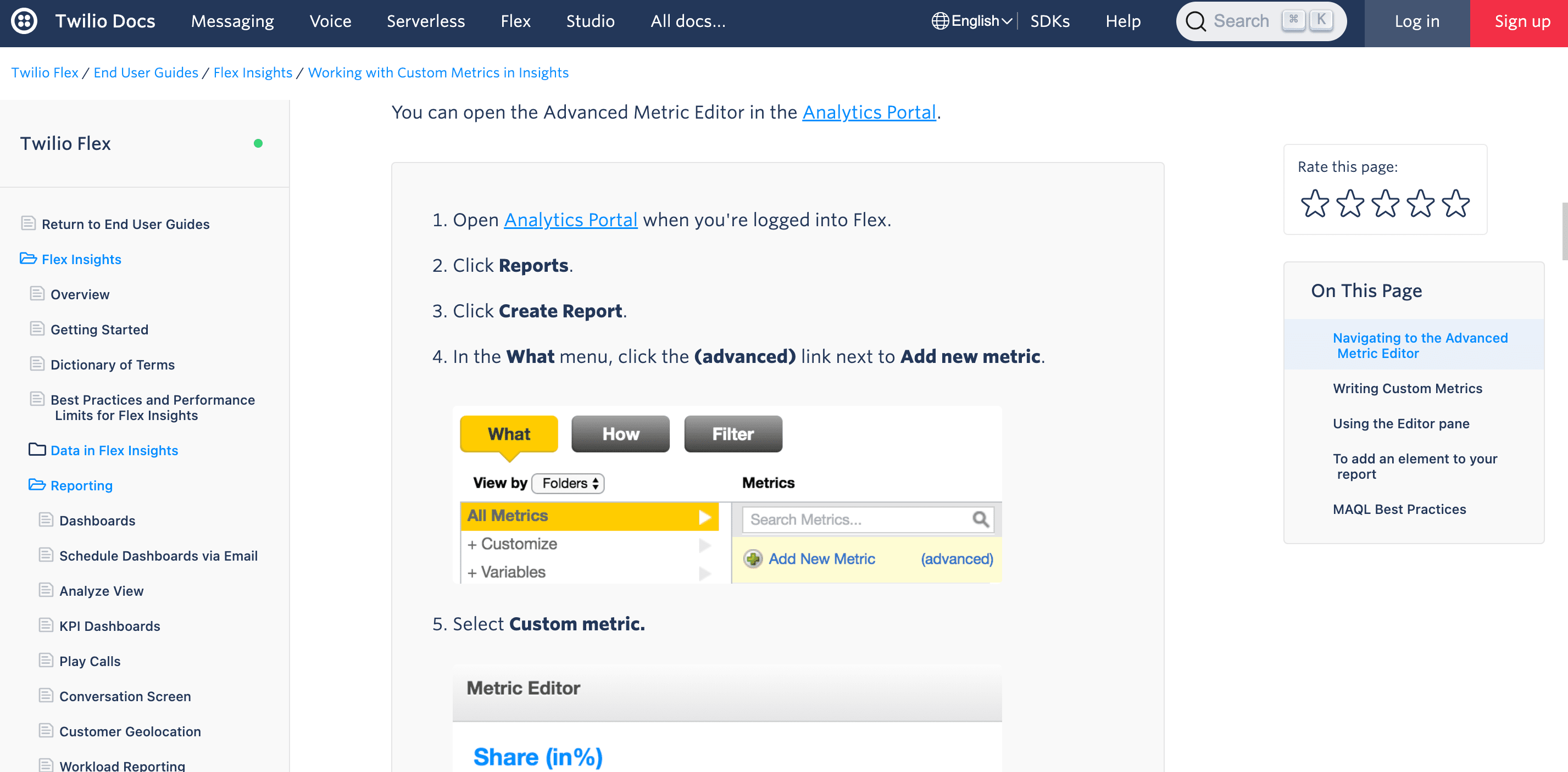Open the Serverless nav menu
The height and width of the screenshot is (772, 1568).
tap(426, 21)
